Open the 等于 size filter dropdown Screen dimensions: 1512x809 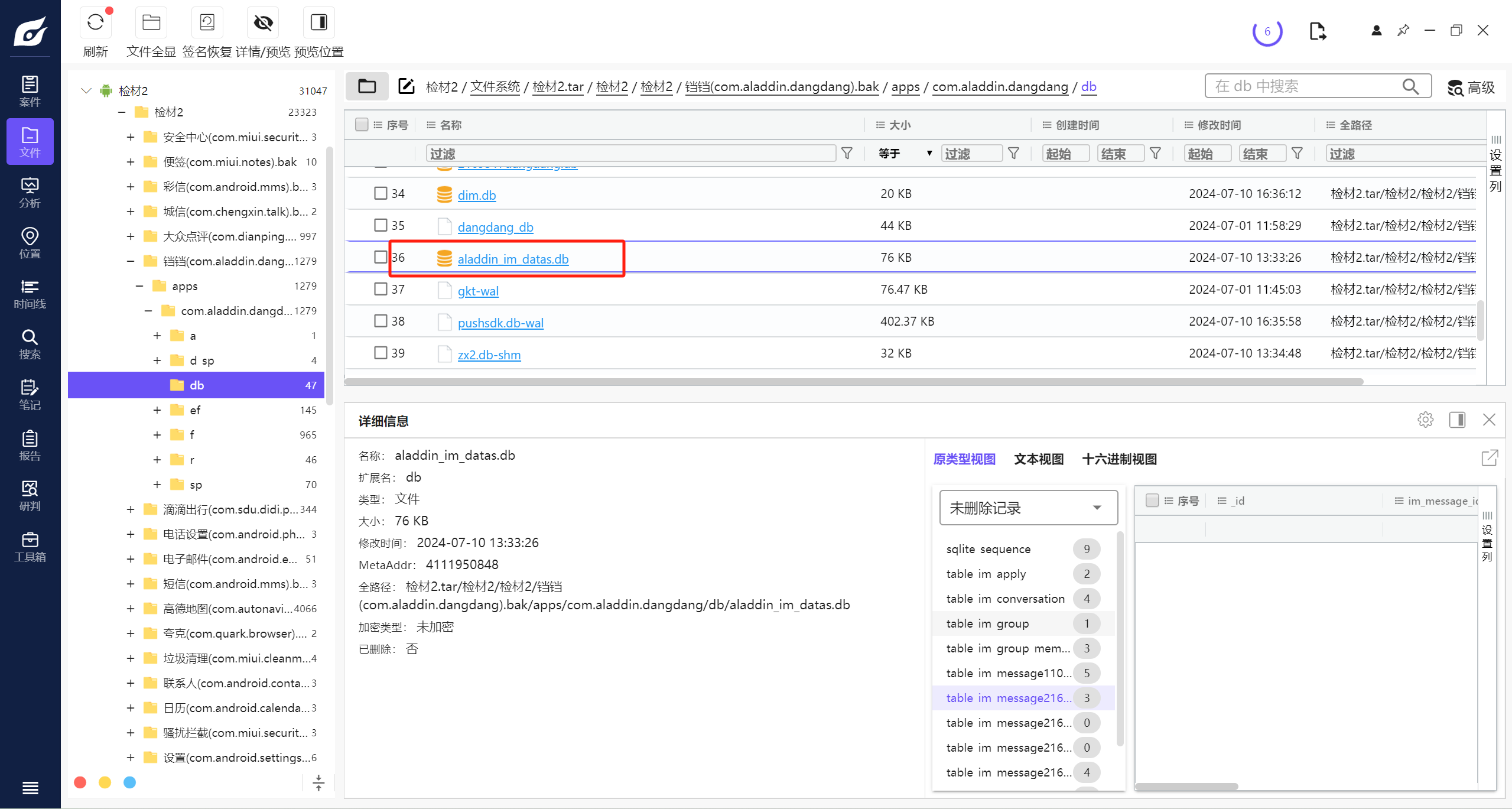pos(904,154)
